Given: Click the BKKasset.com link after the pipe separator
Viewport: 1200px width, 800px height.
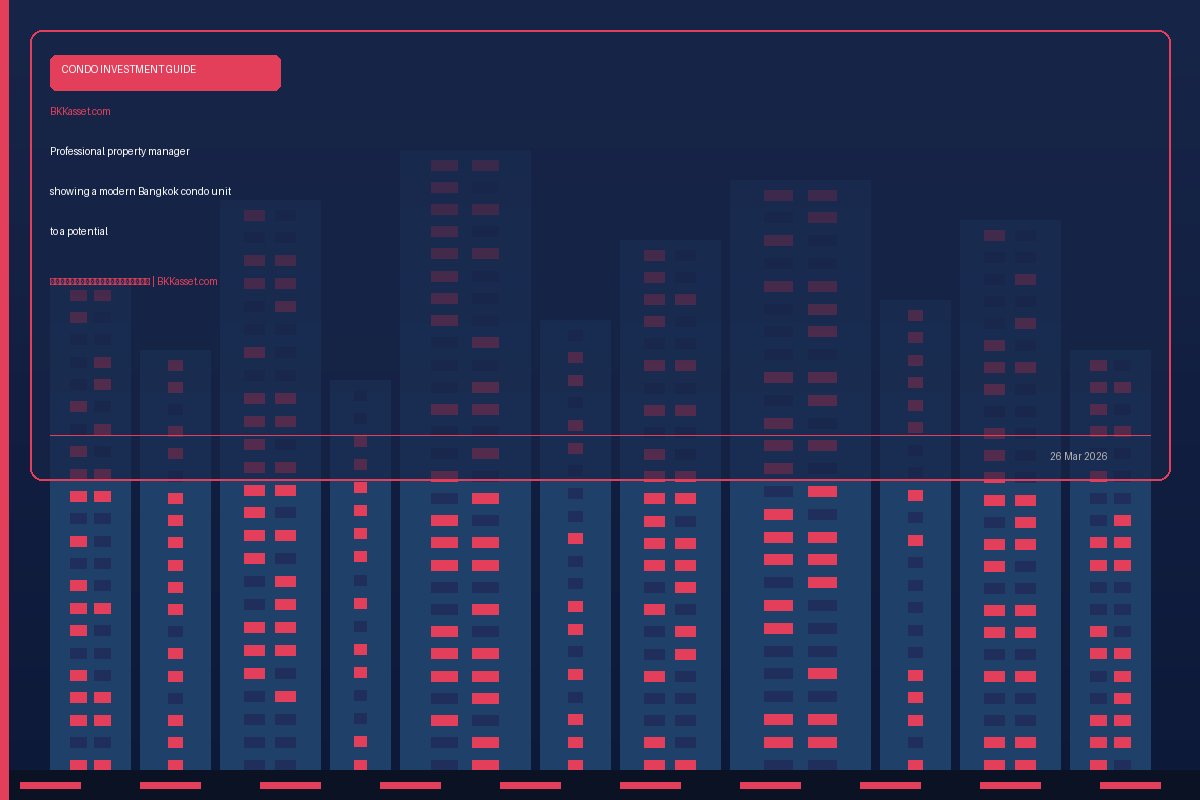Looking at the screenshot, I should tap(187, 282).
